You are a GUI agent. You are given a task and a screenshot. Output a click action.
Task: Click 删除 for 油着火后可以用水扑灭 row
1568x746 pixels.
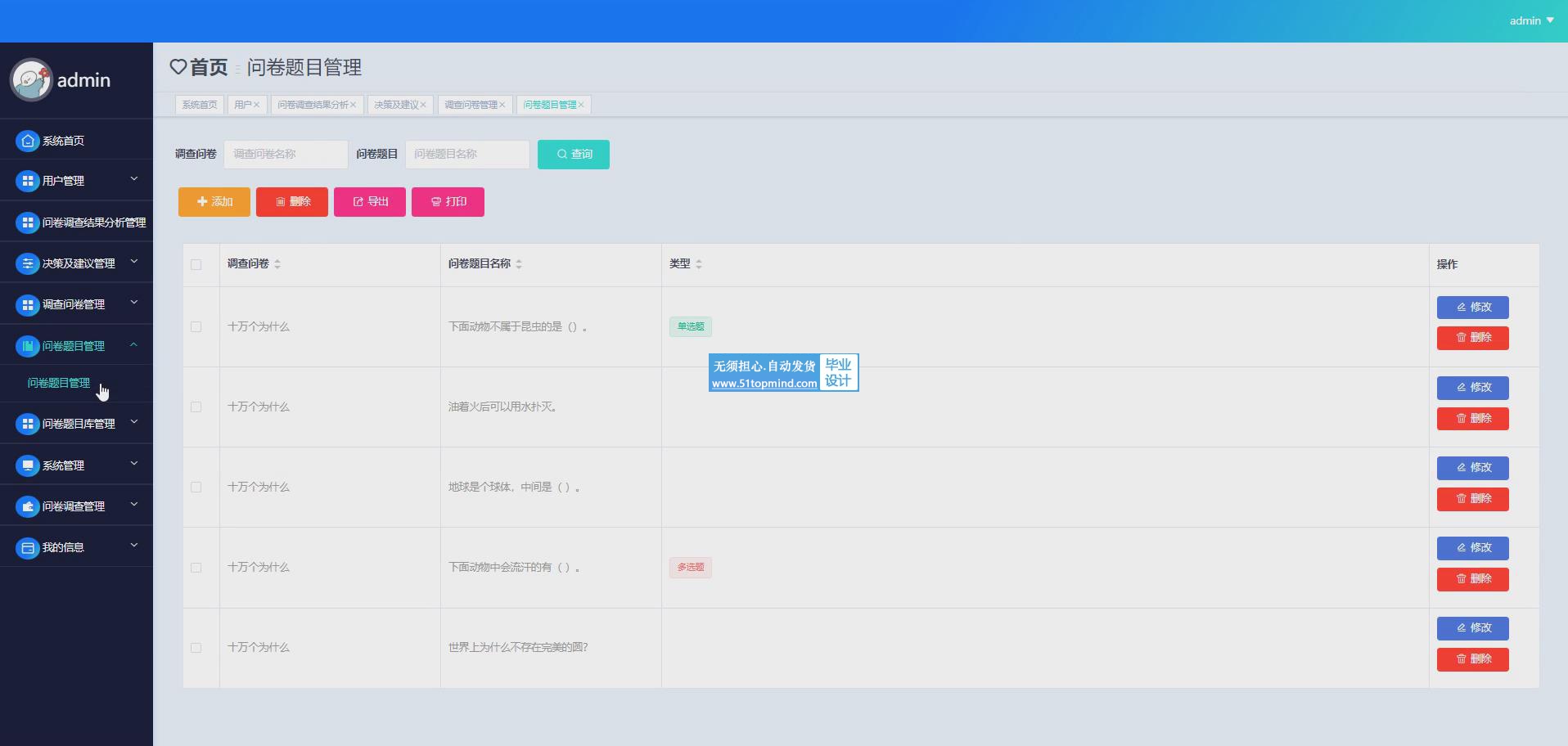(x=1472, y=419)
